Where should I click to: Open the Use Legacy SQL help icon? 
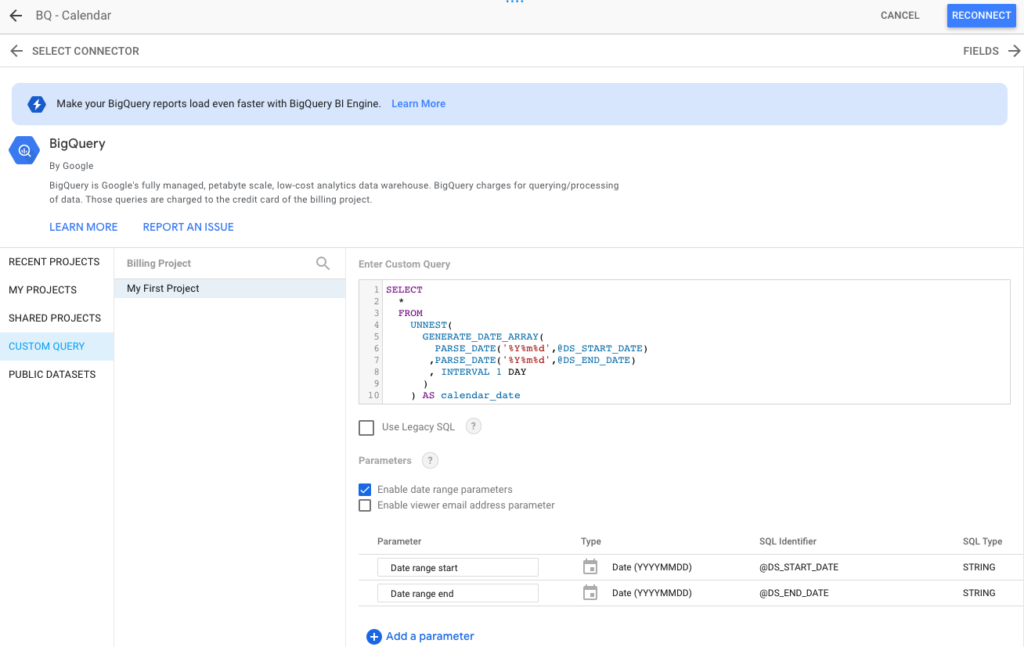473,426
